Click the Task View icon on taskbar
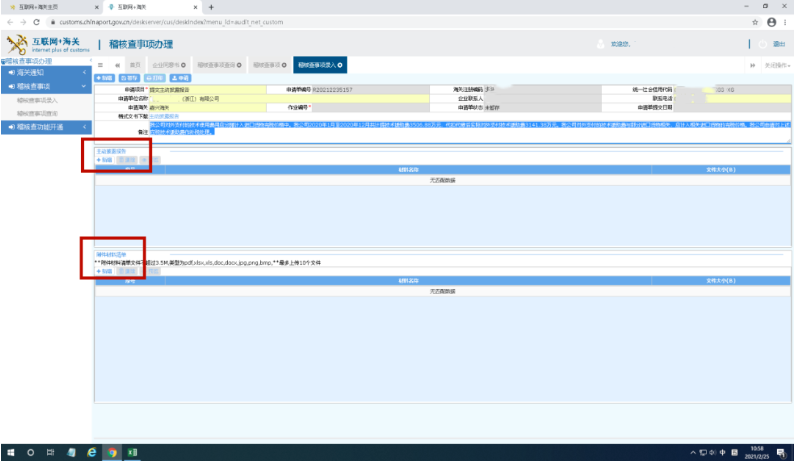The height and width of the screenshot is (462, 795). 50,452
